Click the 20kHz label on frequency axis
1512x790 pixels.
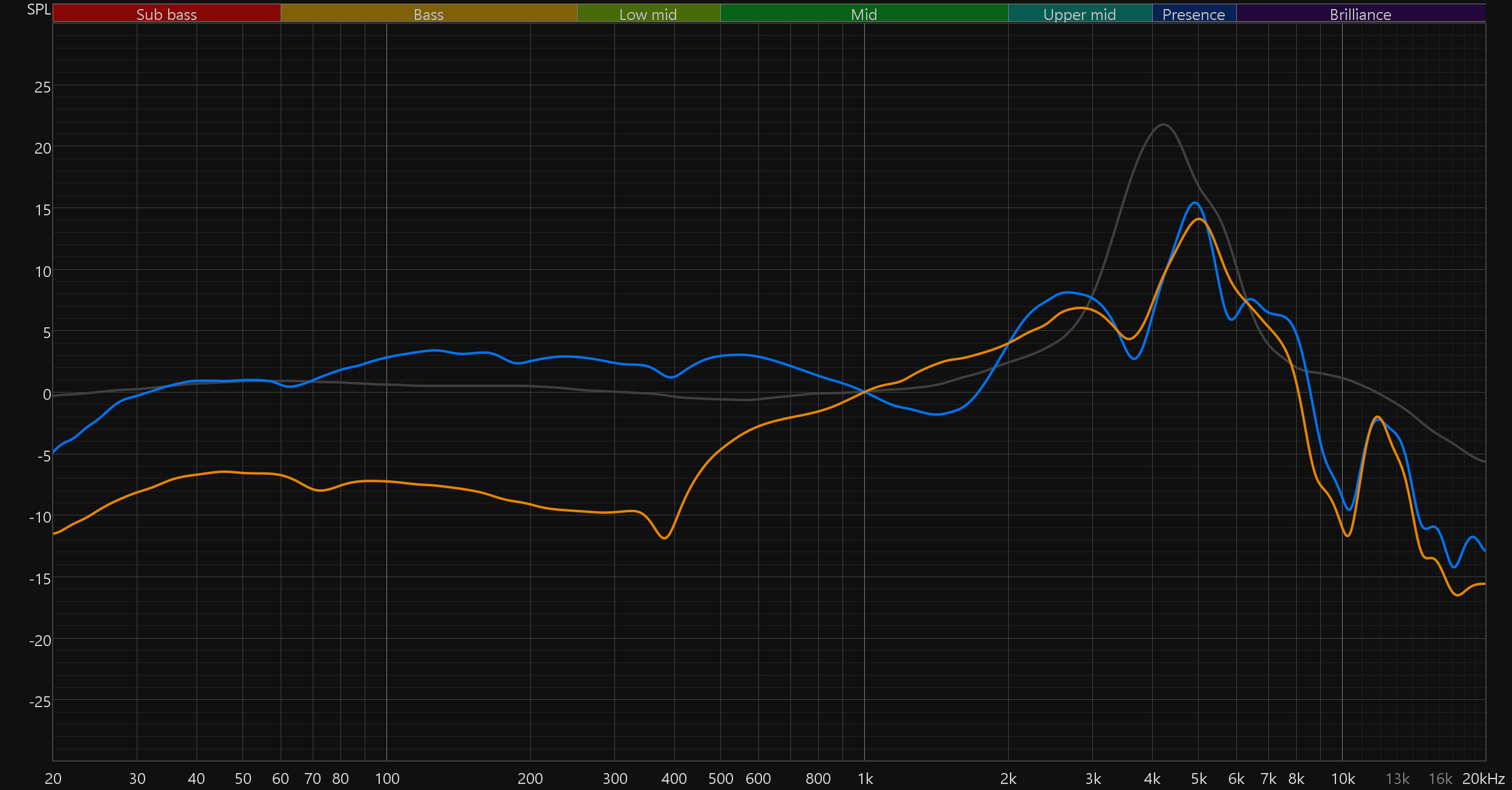pyautogui.click(x=1483, y=779)
